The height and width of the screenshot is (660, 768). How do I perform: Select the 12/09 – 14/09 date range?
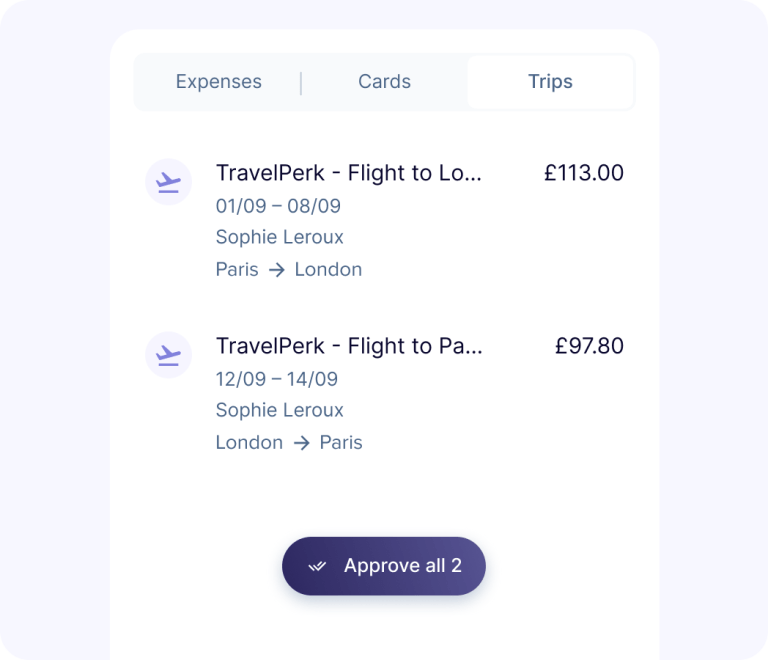pos(277,379)
